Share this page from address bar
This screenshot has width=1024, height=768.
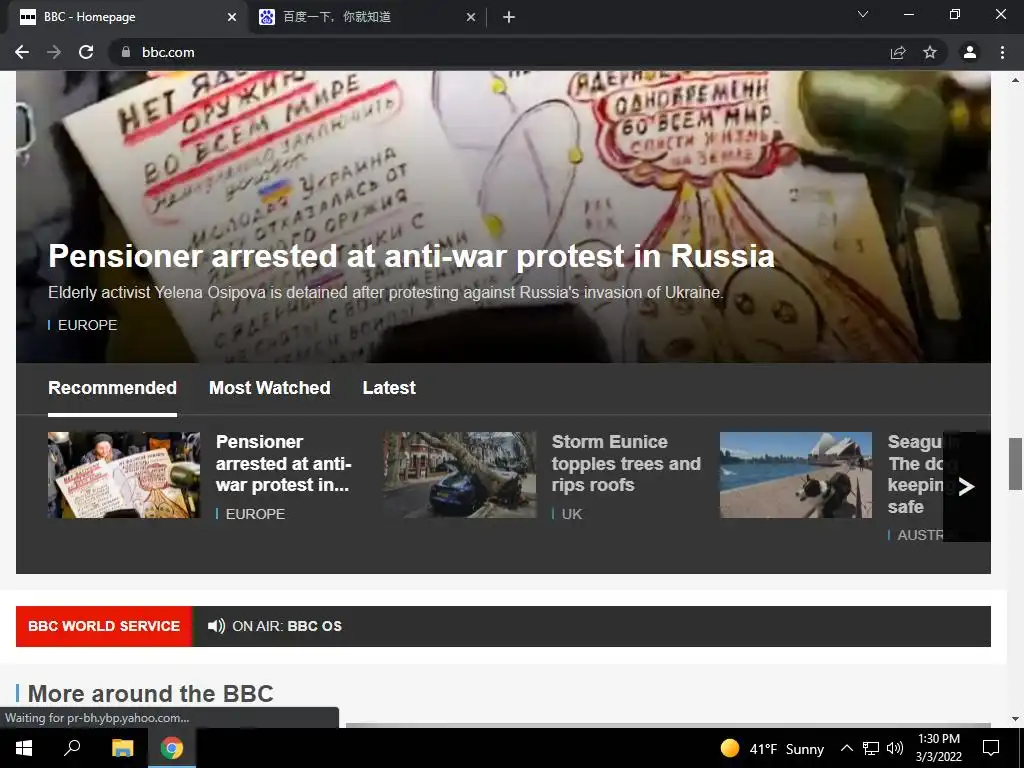898,52
